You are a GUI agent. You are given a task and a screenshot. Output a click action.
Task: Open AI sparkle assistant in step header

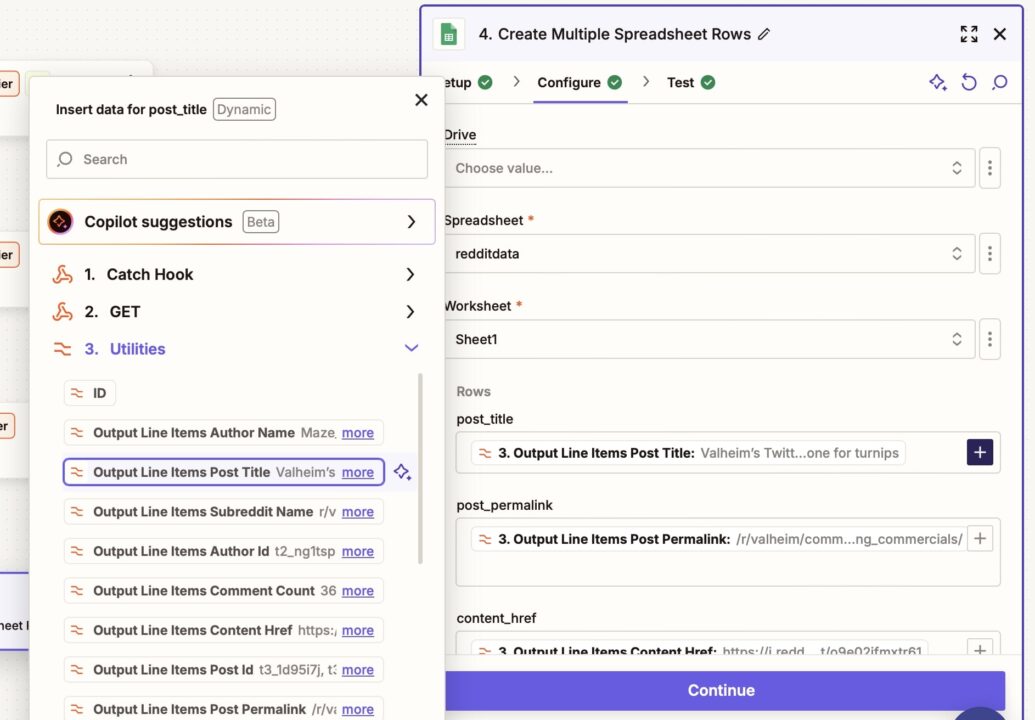coord(937,82)
